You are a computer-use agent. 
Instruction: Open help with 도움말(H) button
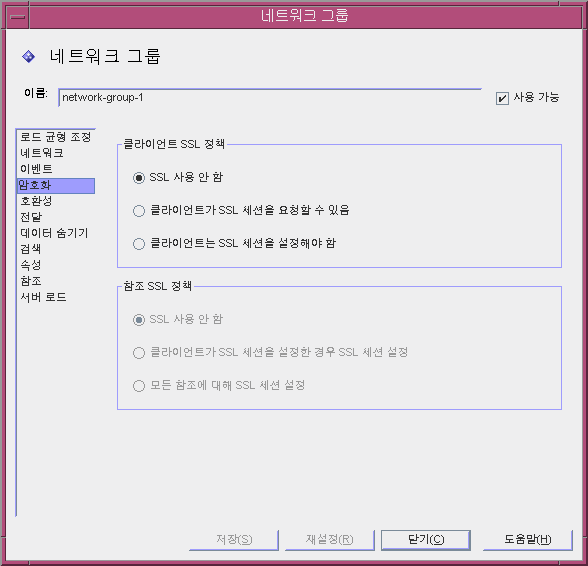tap(527, 539)
